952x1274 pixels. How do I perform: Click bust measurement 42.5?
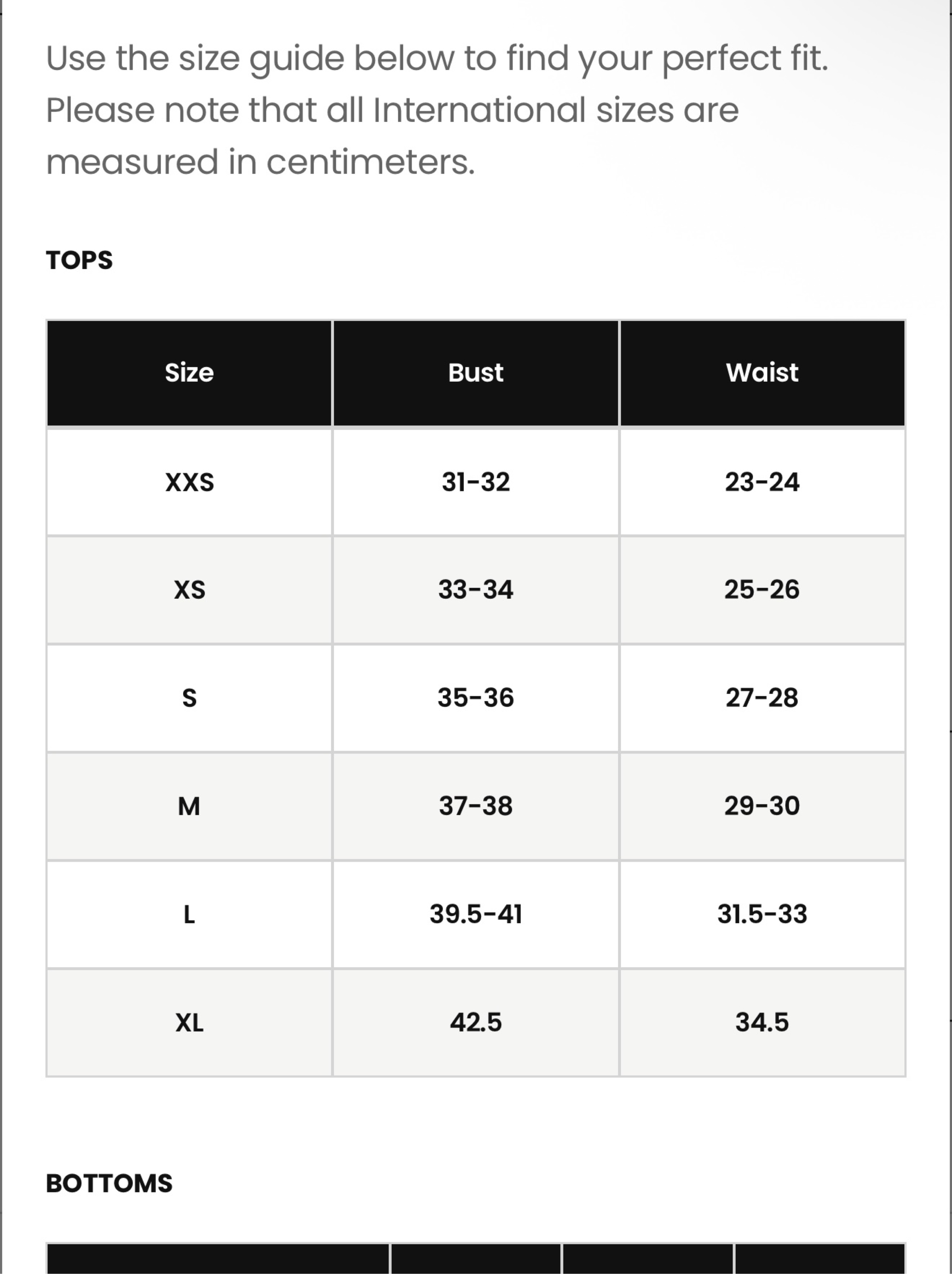(476, 1022)
